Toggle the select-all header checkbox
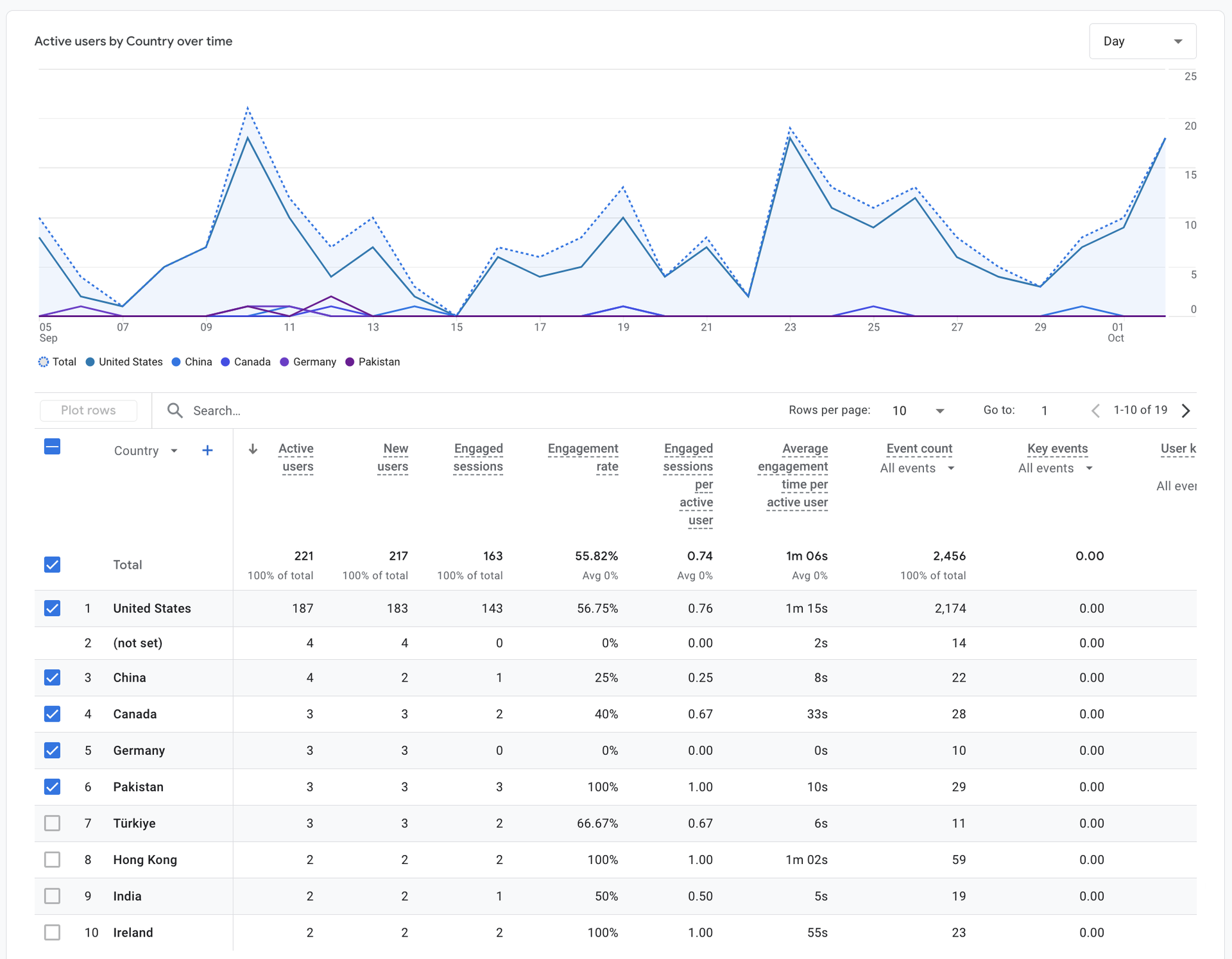Viewport: 1232px width, 959px height. pyautogui.click(x=53, y=447)
